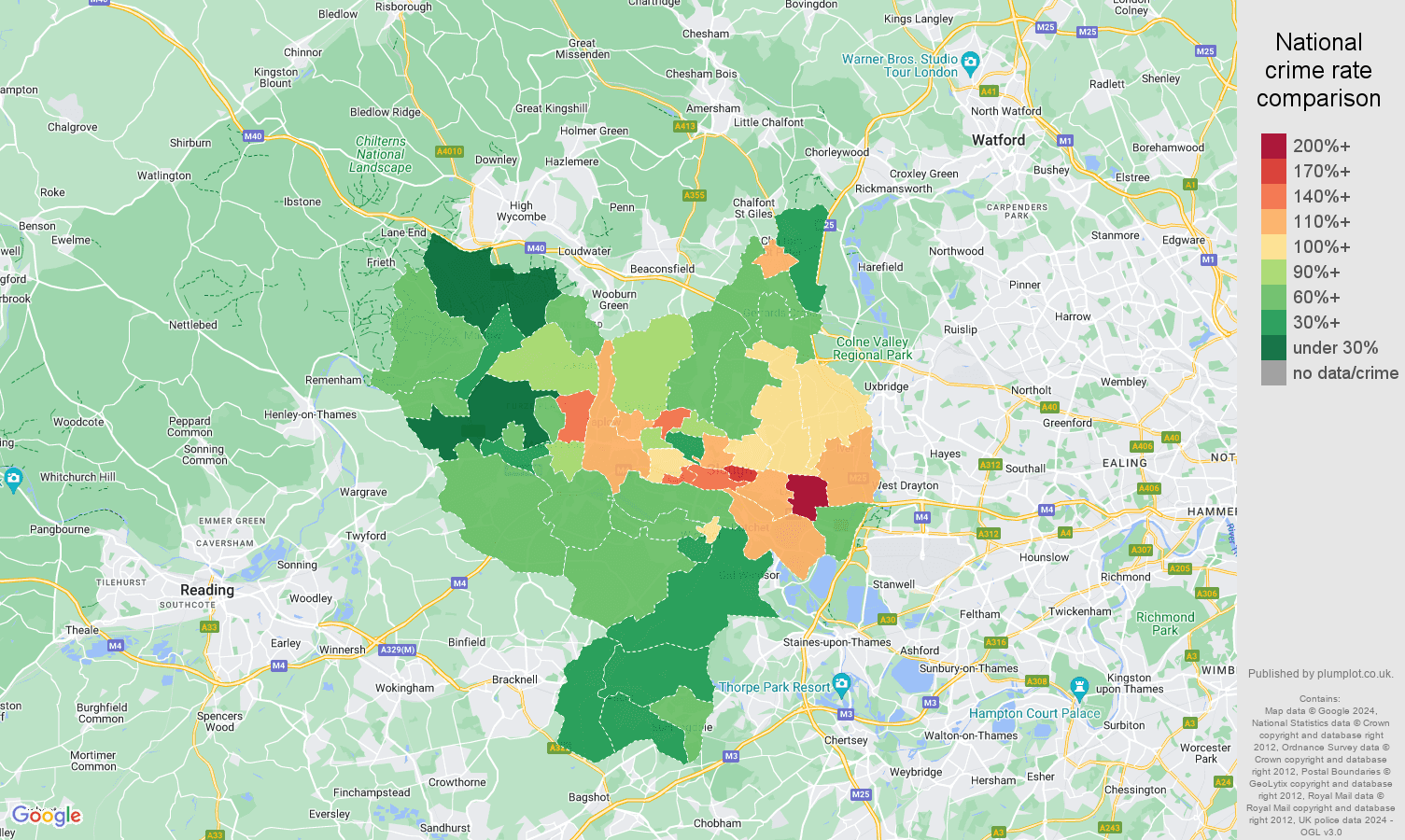
Task: Click the Thorpe Park Resort pin icon
Action: click(x=841, y=684)
